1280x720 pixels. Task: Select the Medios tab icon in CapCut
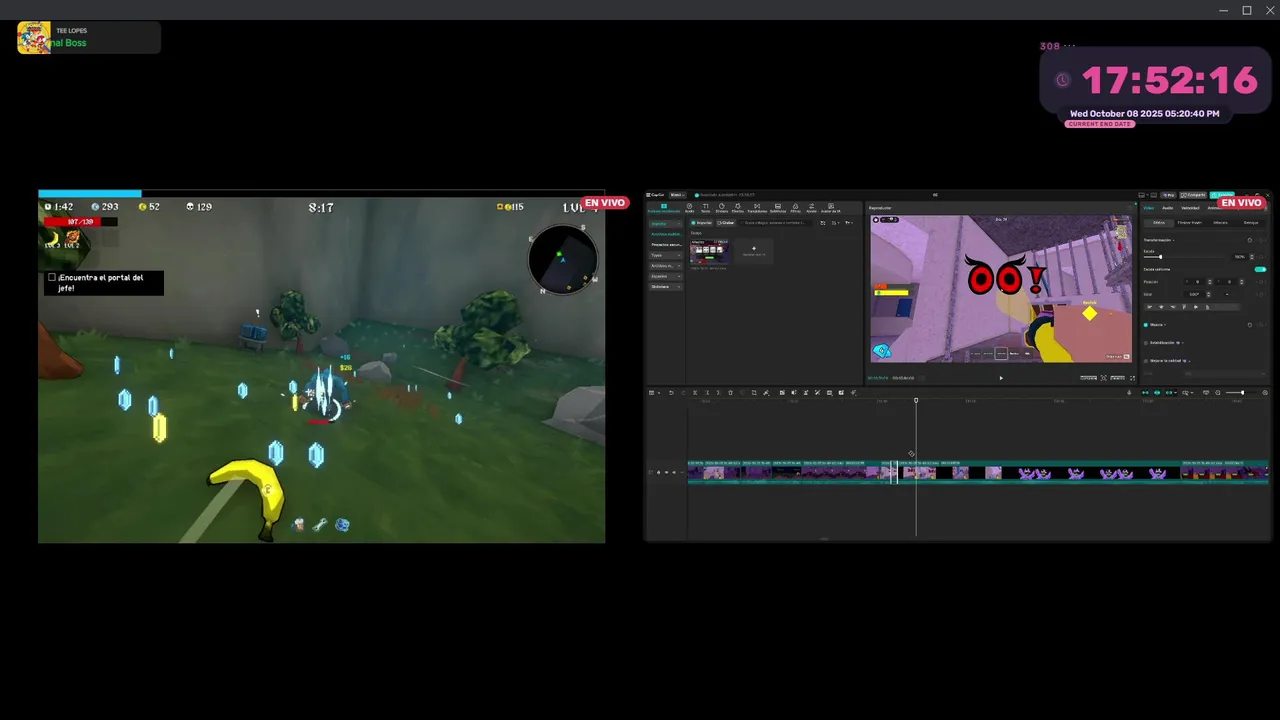coord(664,206)
